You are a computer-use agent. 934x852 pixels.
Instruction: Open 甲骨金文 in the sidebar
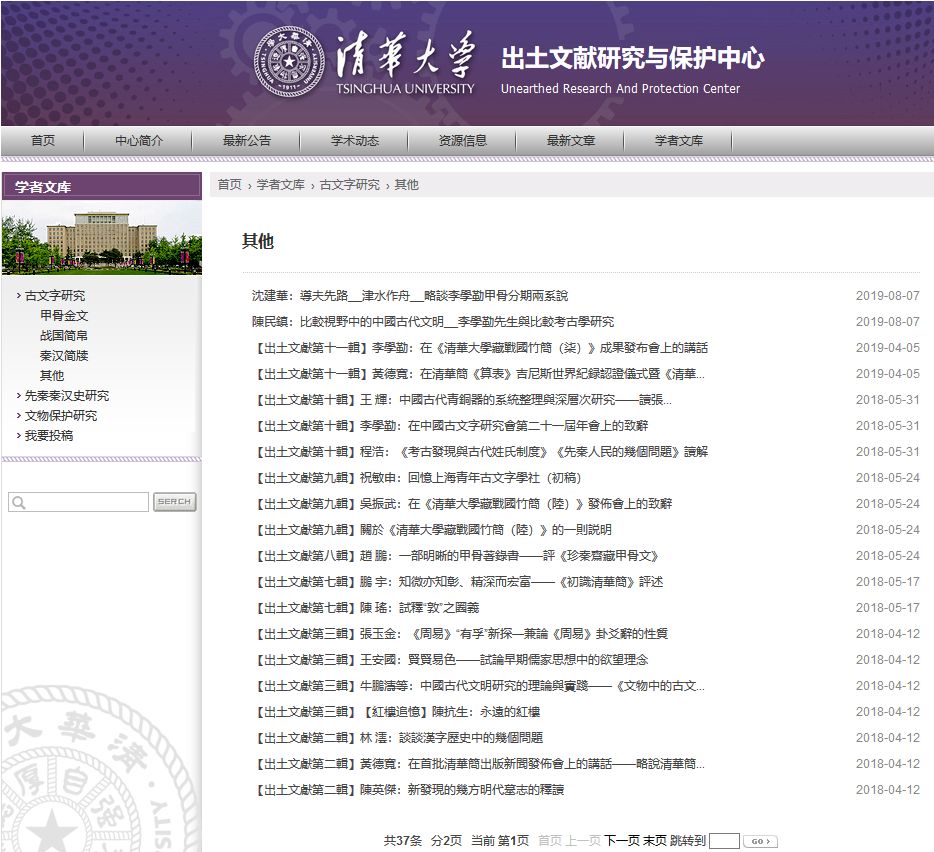[x=64, y=315]
